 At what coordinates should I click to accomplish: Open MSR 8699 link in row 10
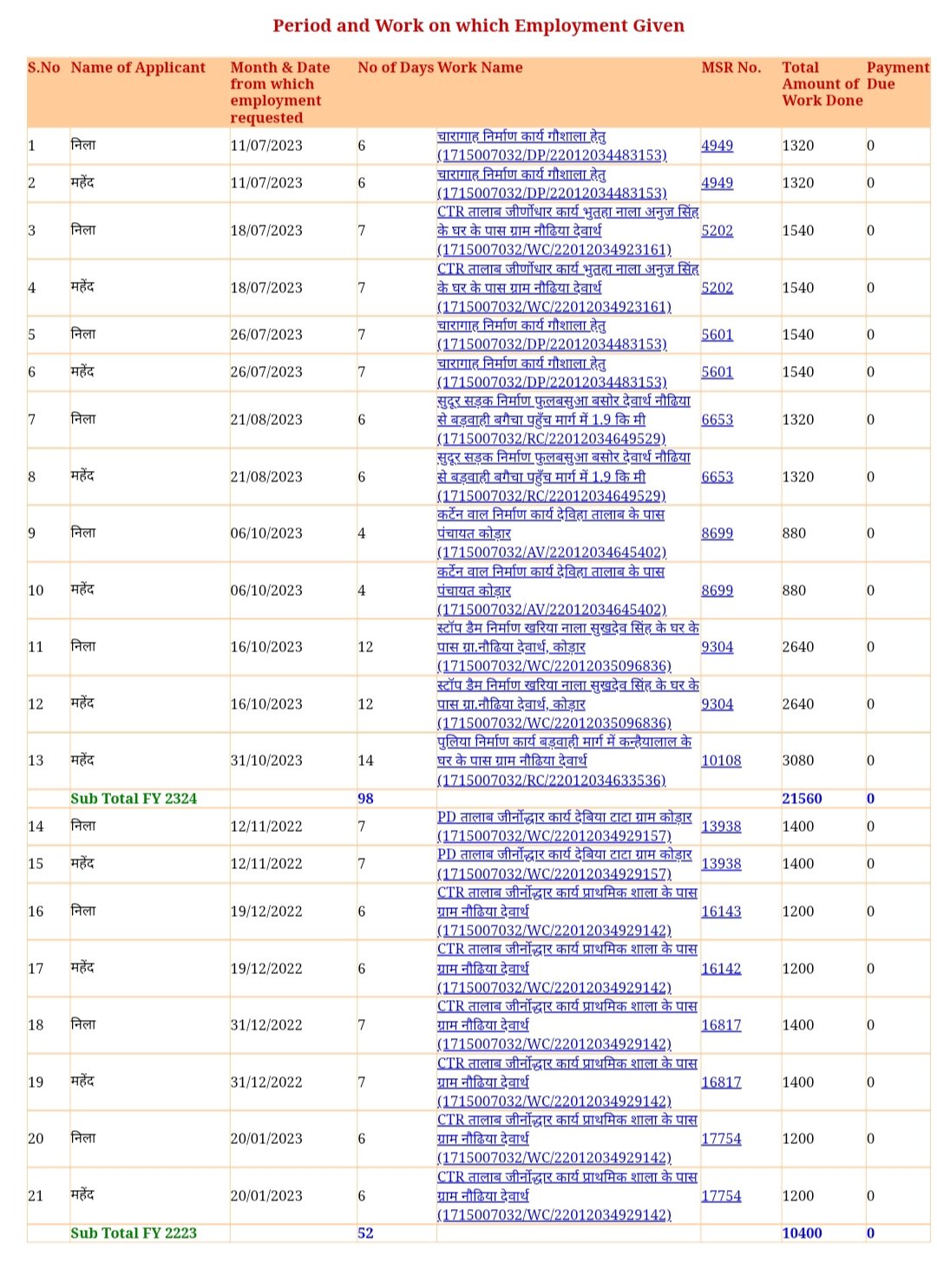pos(717,591)
